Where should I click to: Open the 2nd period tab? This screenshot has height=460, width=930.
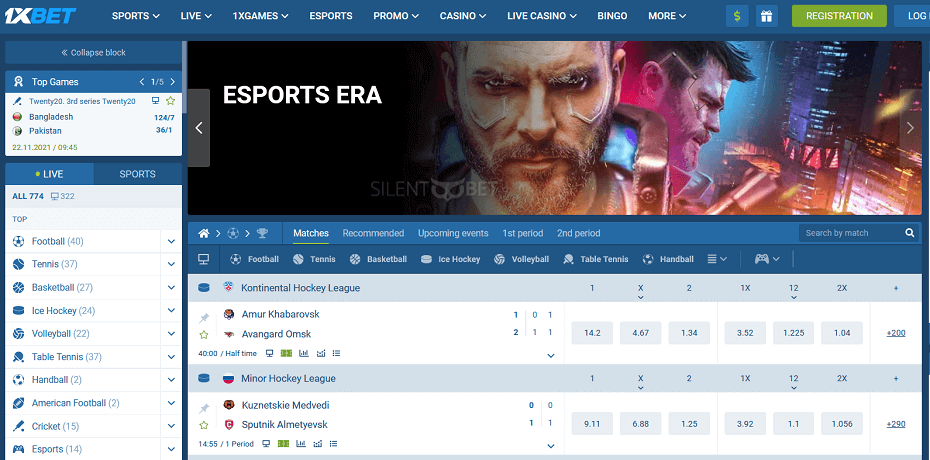tap(578, 234)
